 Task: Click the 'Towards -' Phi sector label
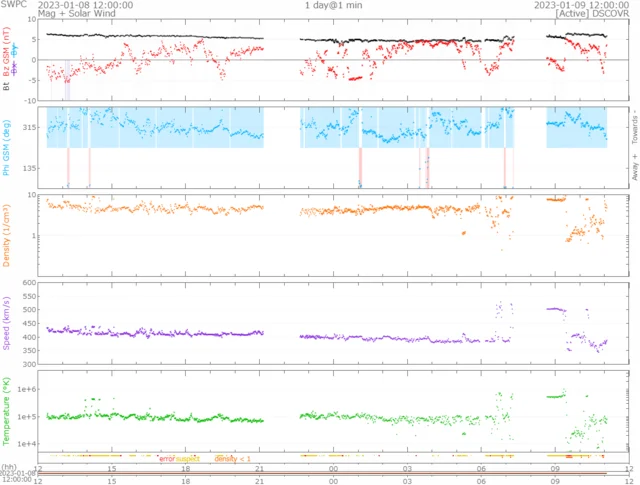pyautogui.click(x=633, y=125)
